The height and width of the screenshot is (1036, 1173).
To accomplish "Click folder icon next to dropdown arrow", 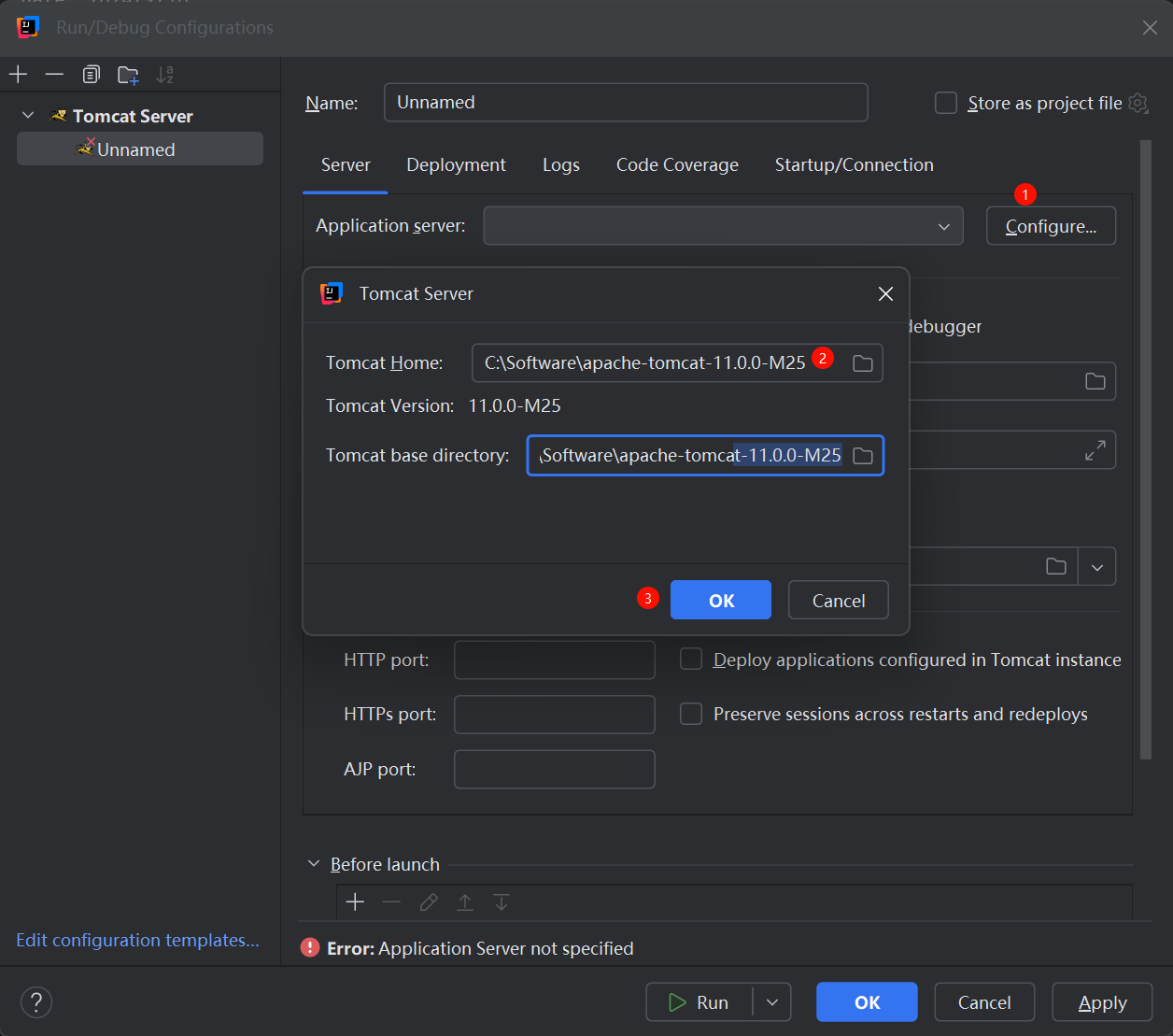I will (1056, 566).
